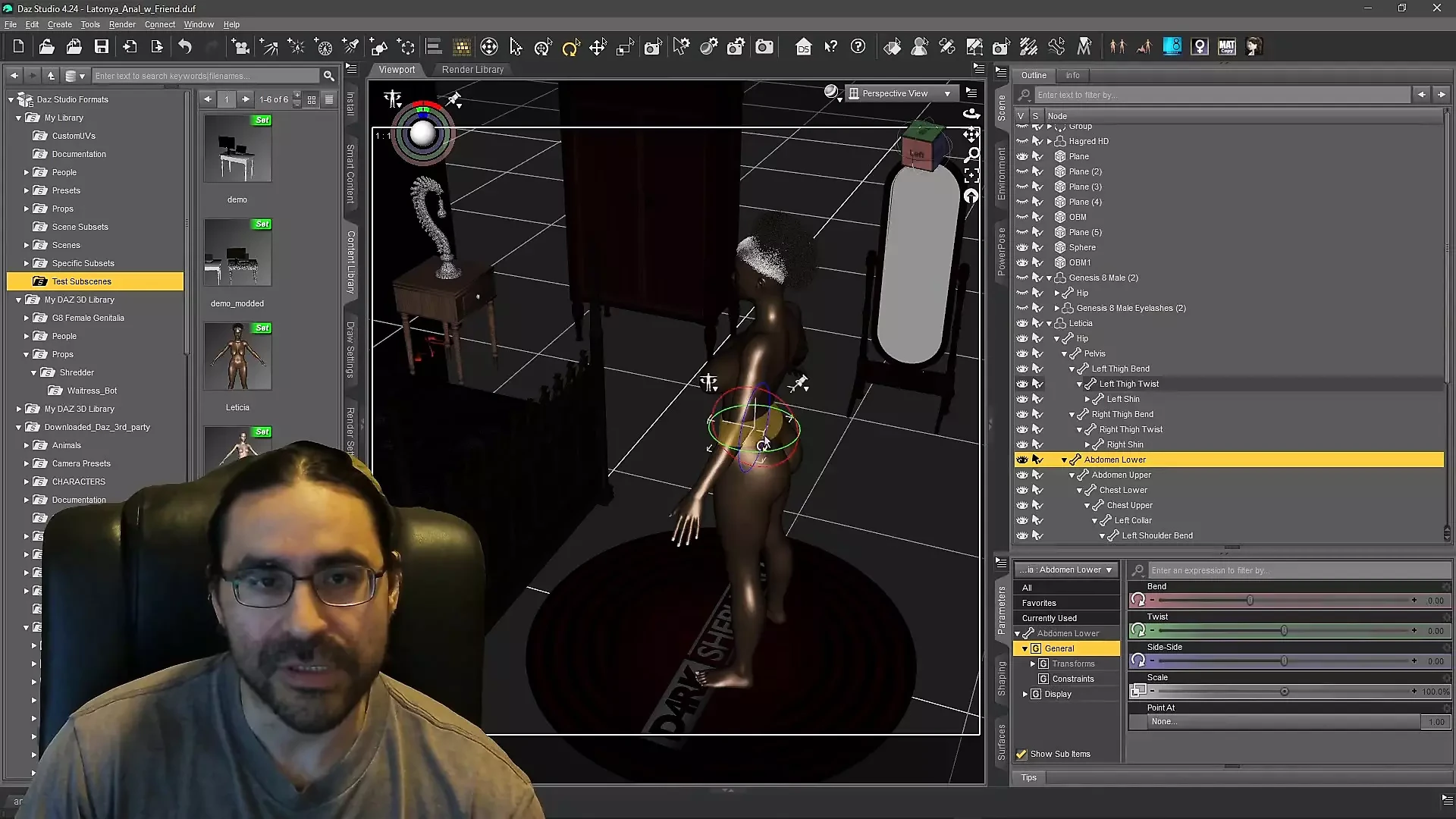Open the Shaping side tab
The width and height of the screenshot is (1456, 819).
pos(1001,679)
